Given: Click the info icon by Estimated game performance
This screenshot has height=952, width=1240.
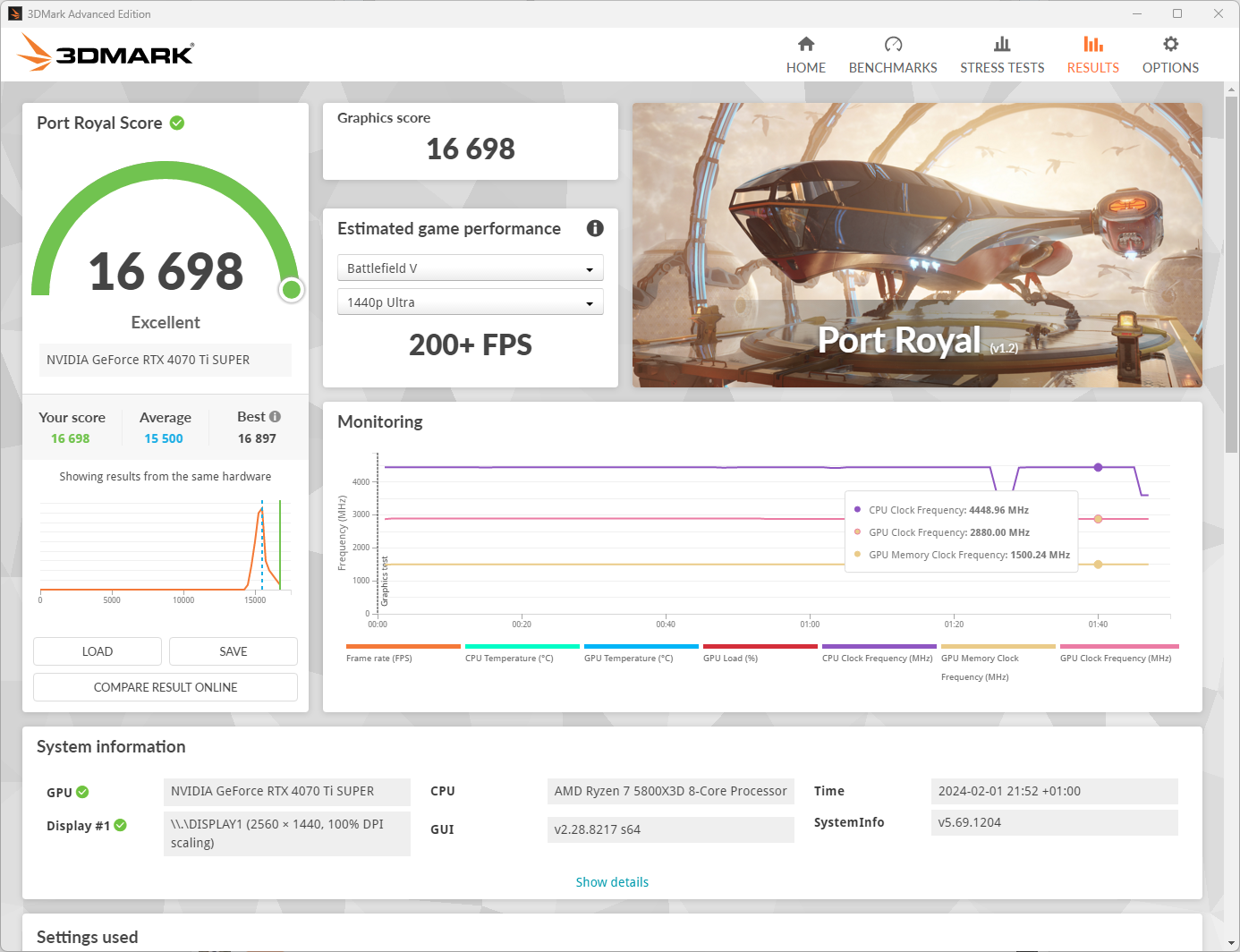Looking at the screenshot, I should coord(595,228).
